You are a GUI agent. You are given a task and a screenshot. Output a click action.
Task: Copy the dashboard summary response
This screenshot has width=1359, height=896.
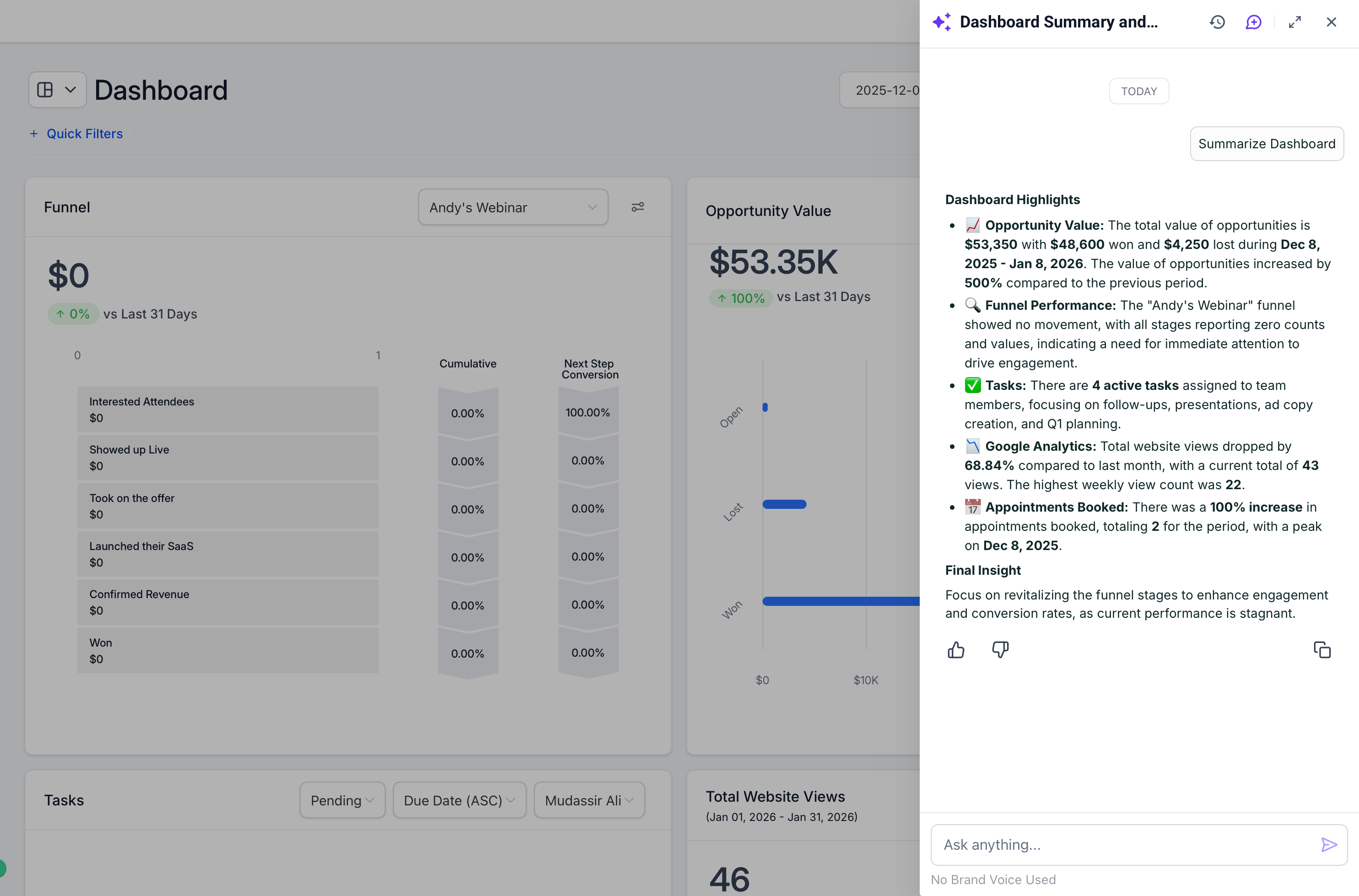(1322, 650)
